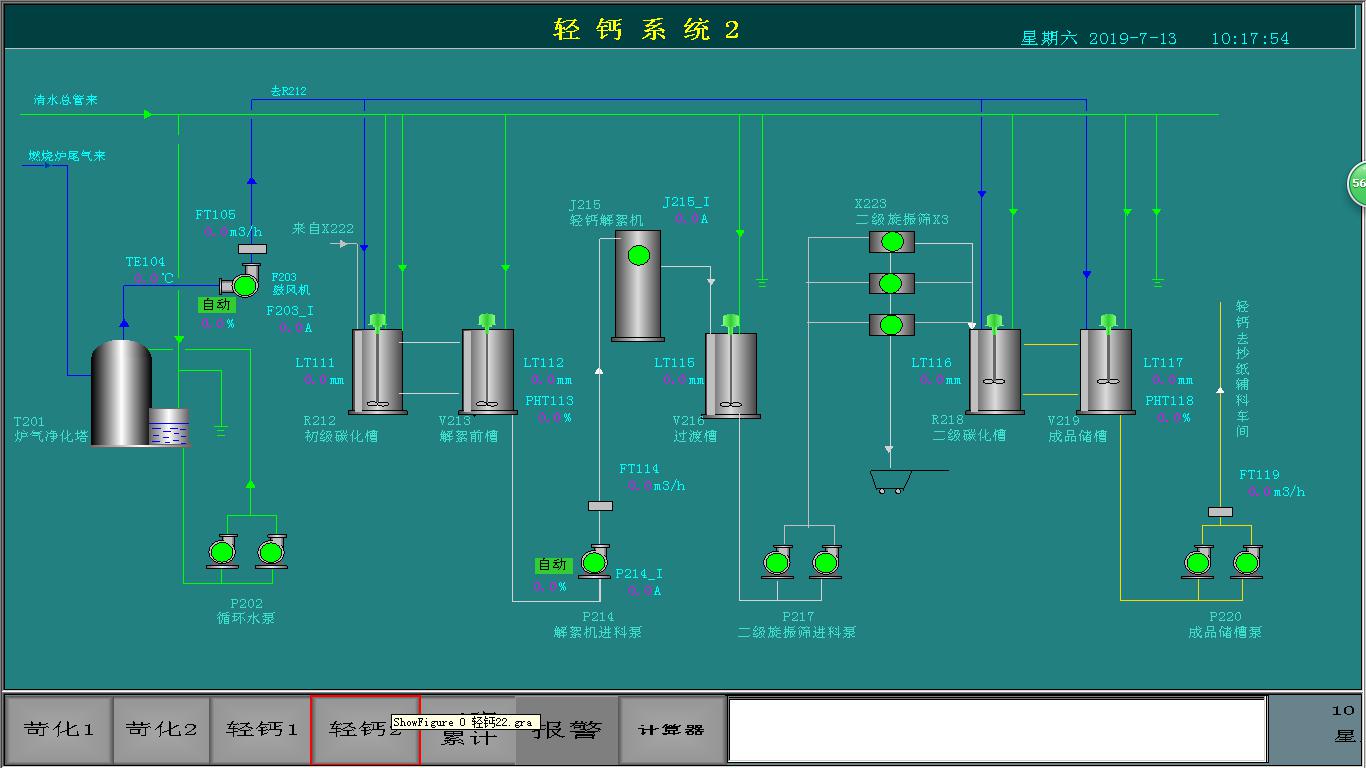Viewport: 1366px width, 768px height.
Task: Switch to the 轻钙2 screen
Action: (365, 730)
